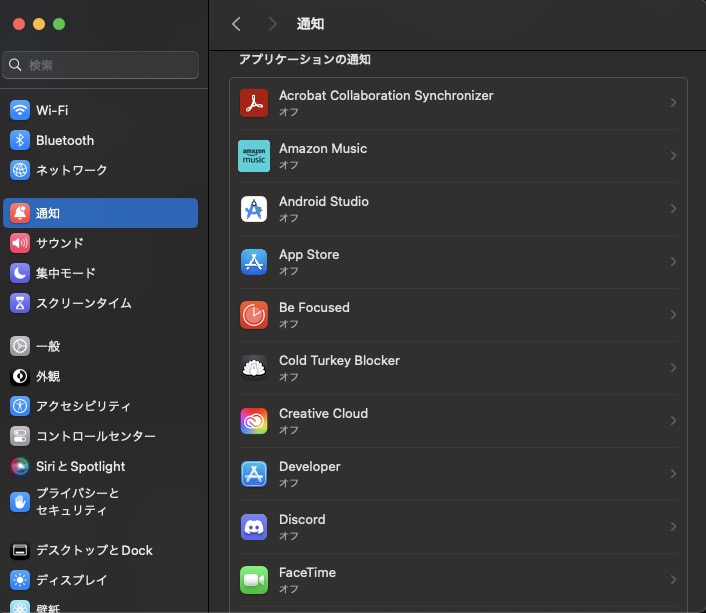Go forward with the right arrow
Screen dimensions: 706x613
[x=272, y=24]
